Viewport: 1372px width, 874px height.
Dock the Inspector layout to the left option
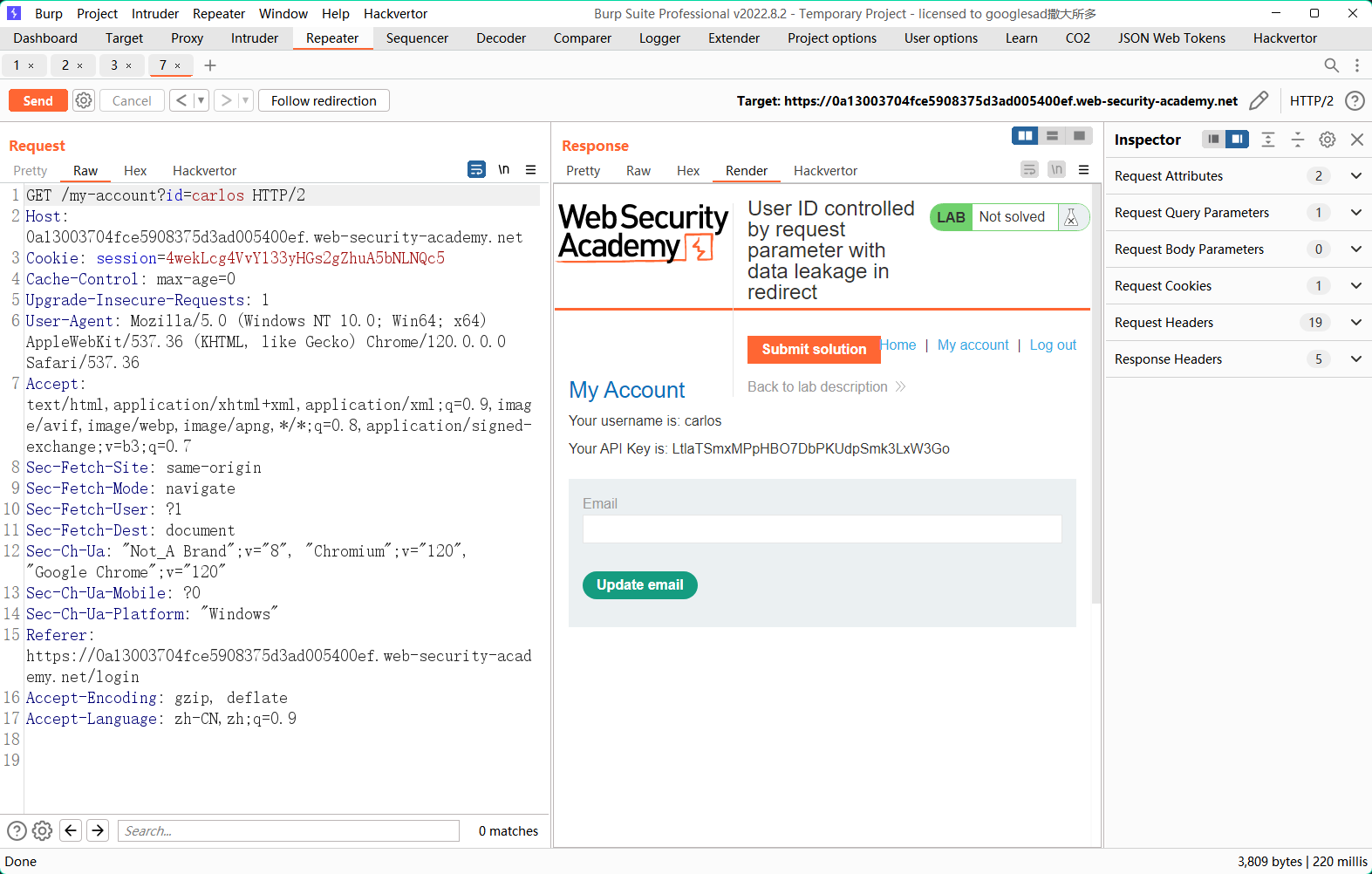1213,139
